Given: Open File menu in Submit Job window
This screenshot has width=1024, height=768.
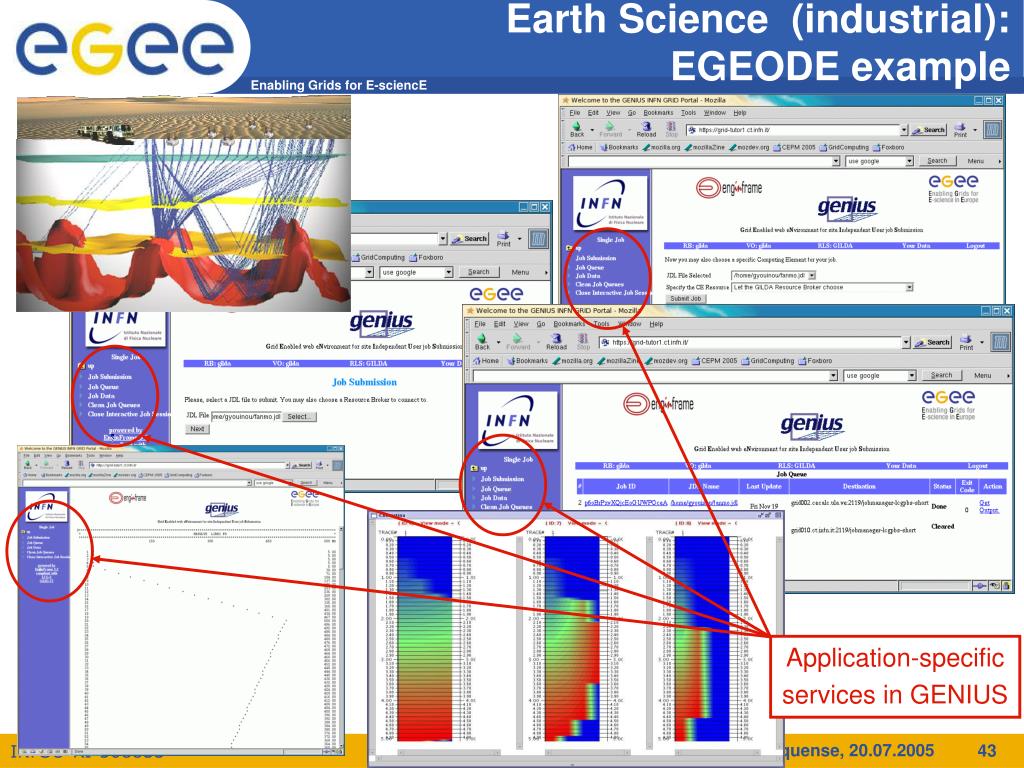Looking at the screenshot, I should click(575, 113).
